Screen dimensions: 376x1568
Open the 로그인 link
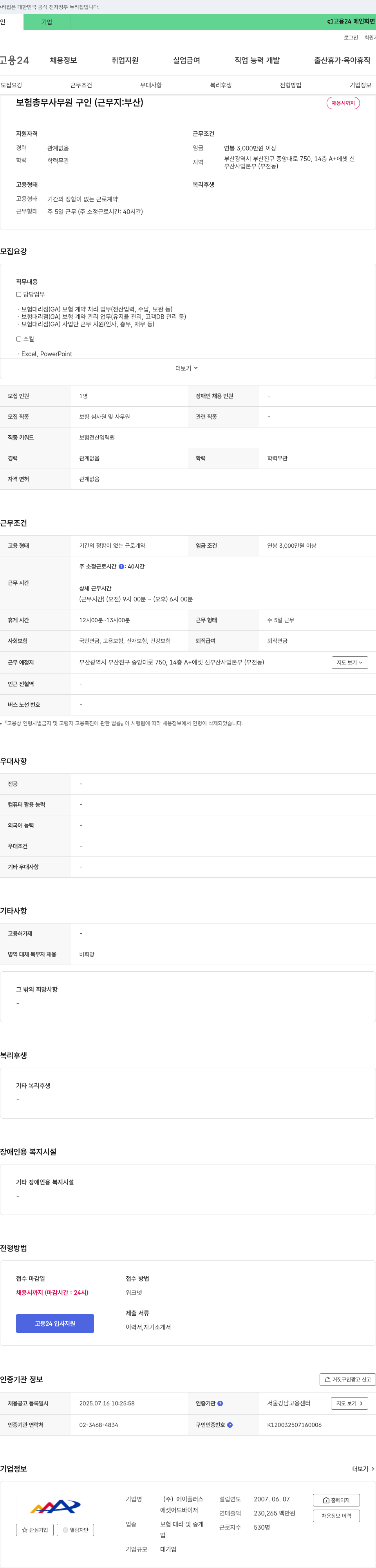[351, 38]
